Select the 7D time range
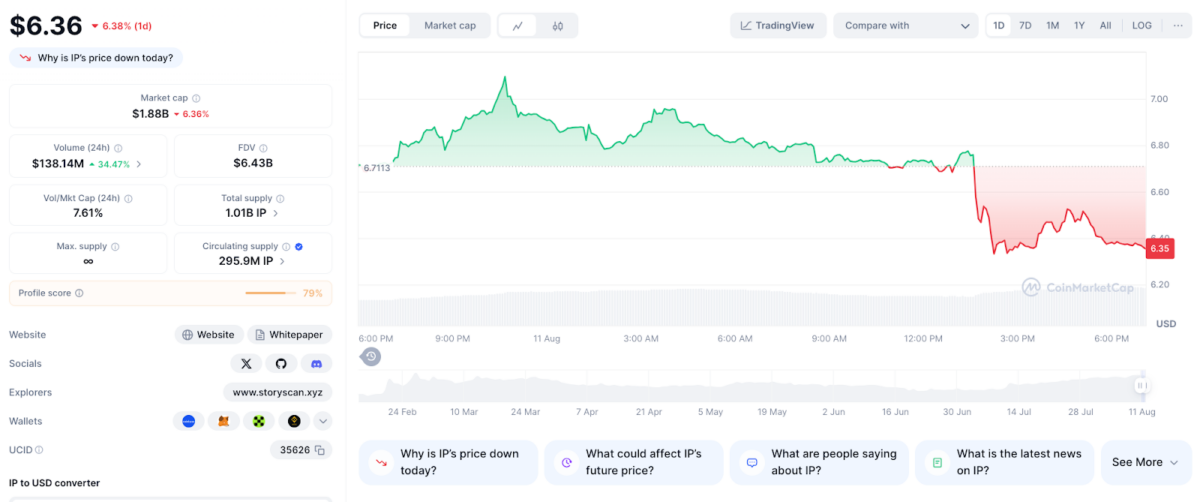The height and width of the screenshot is (502, 1200). [1025, 26]
